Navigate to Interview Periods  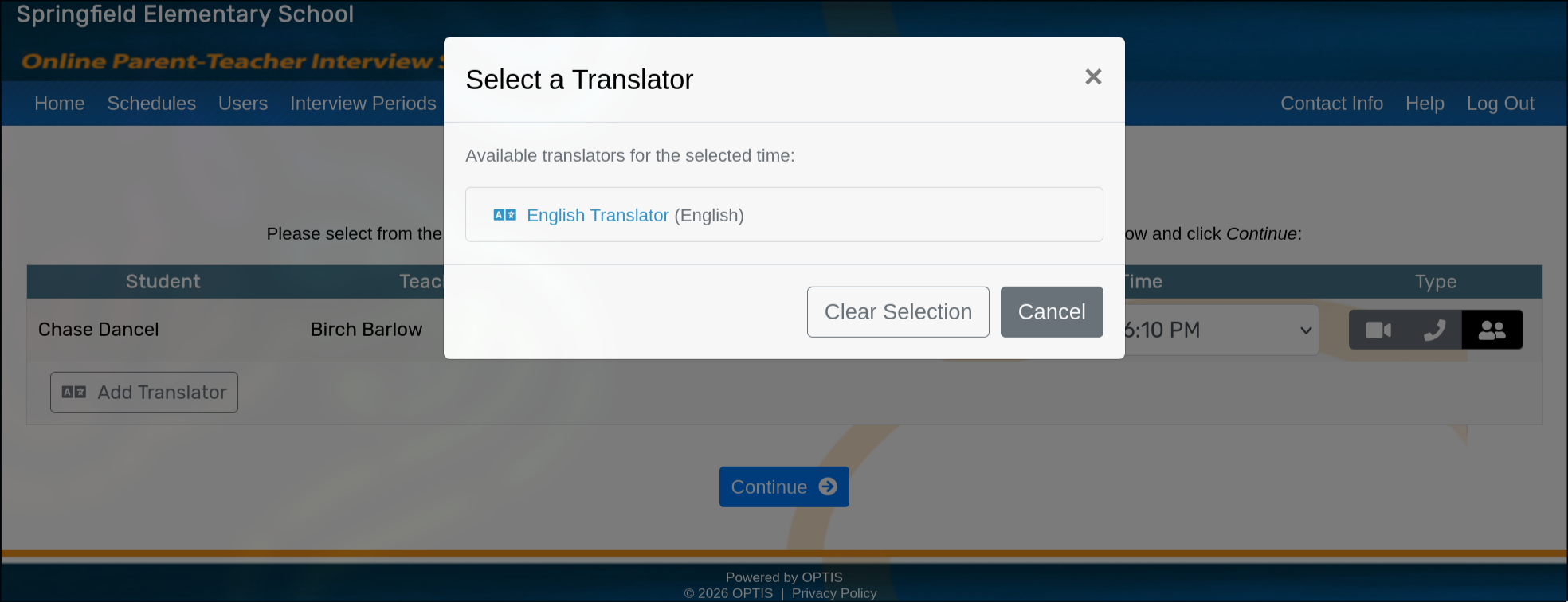[x=363, y=104]
